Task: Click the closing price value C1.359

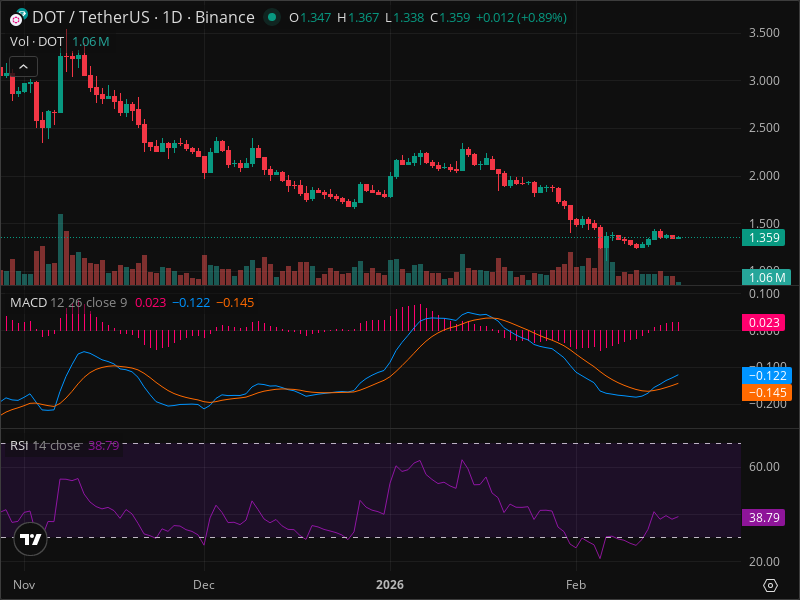Action: (450, 18)
